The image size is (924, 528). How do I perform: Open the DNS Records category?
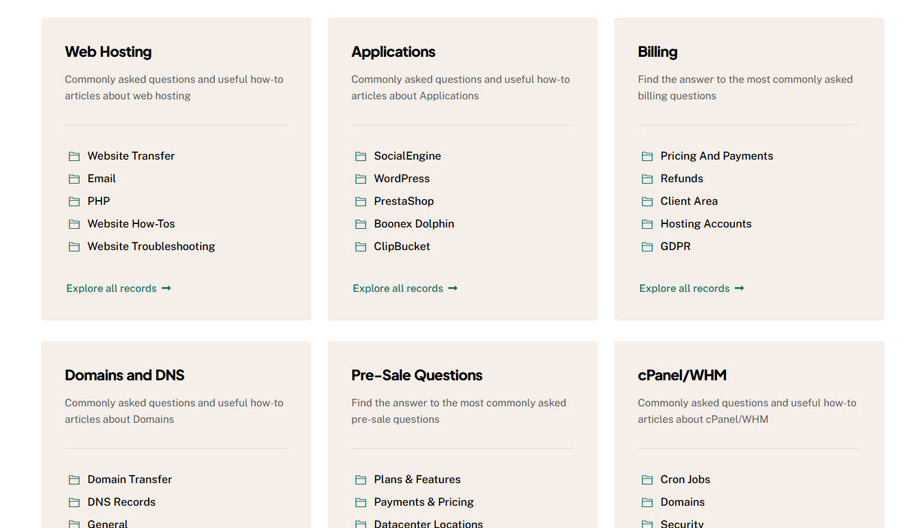pyautogui.click(x=121, y=502)
